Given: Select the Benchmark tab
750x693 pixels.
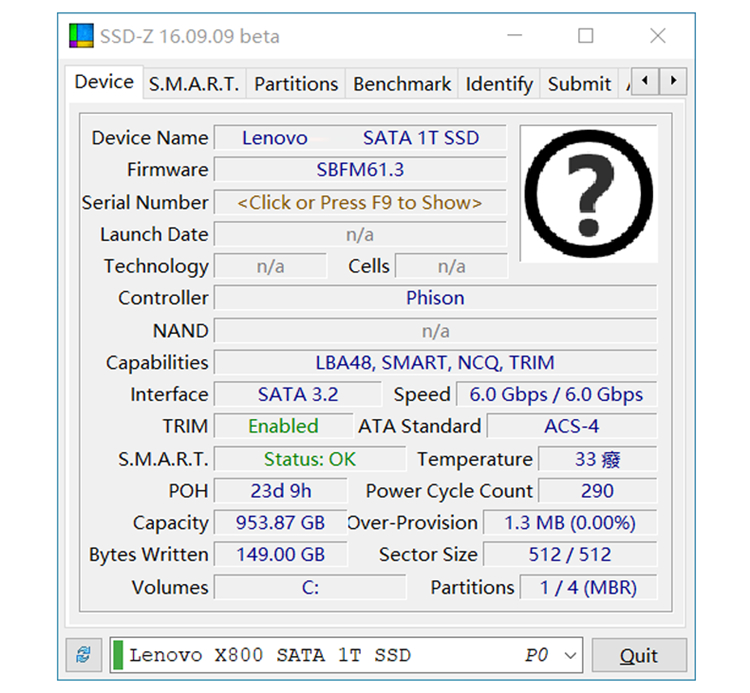Looking at the screenshot, I should click(x=402, y=84).
